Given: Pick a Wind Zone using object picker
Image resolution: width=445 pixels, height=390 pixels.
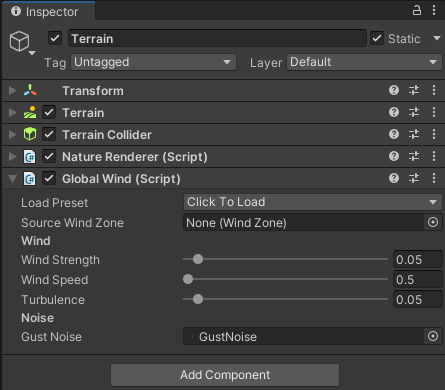Looking at the screenshot, I should click(x=433, y=222).
